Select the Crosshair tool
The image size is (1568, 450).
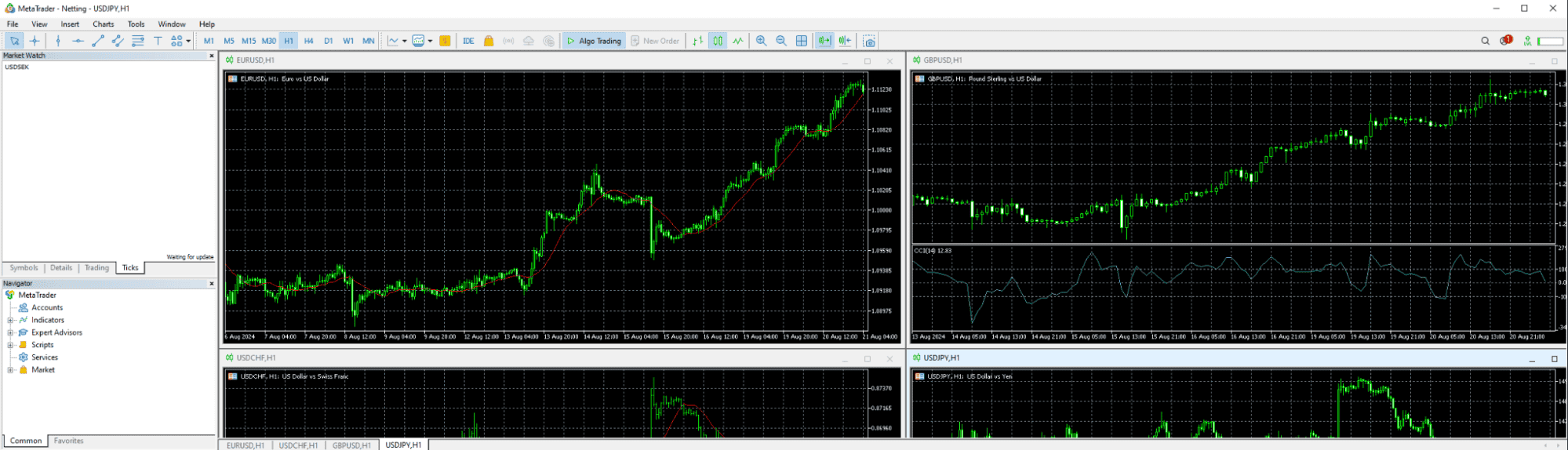point(35,41)
